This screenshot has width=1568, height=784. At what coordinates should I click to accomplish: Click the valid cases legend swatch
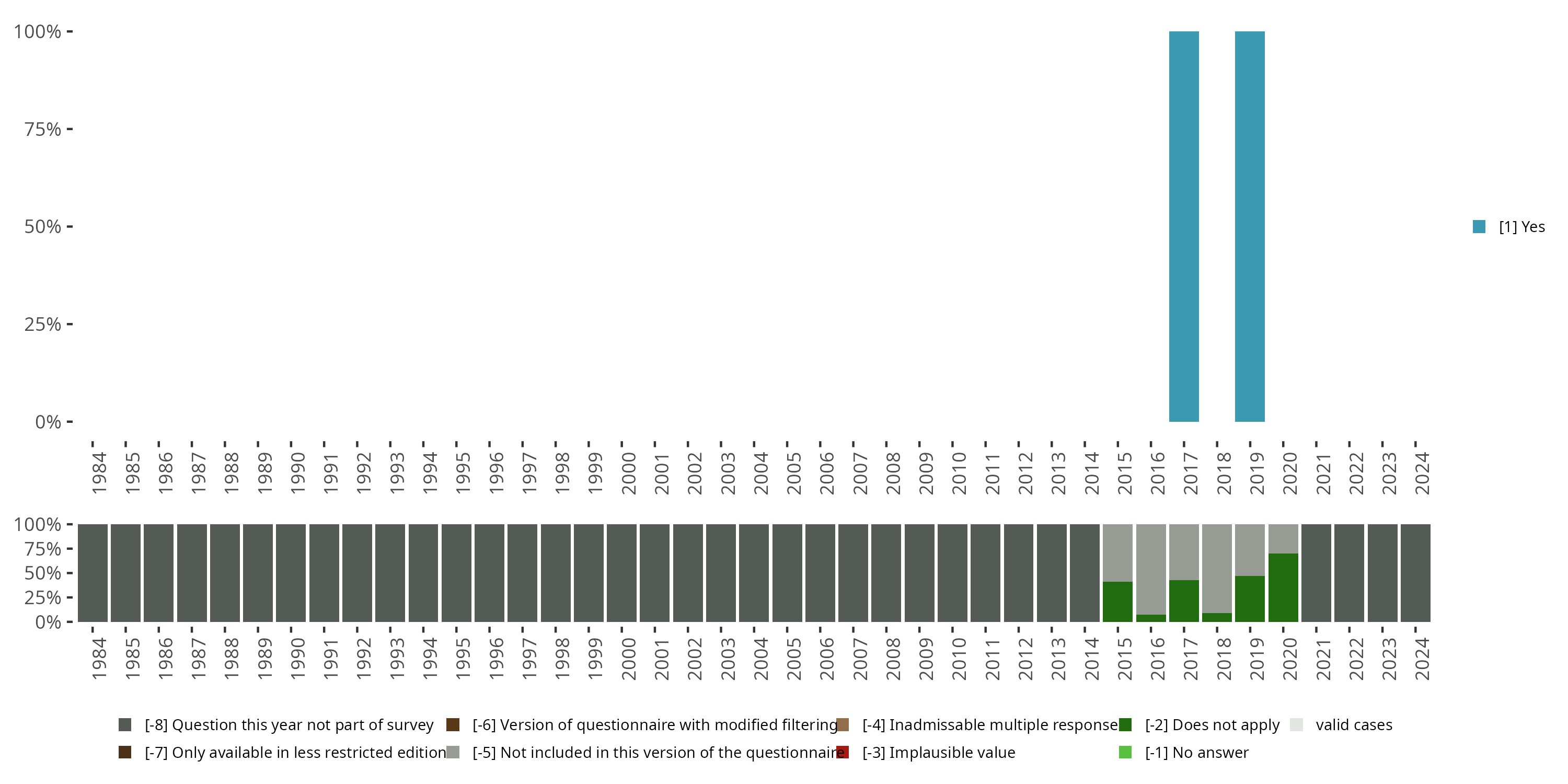(1297, 724)
